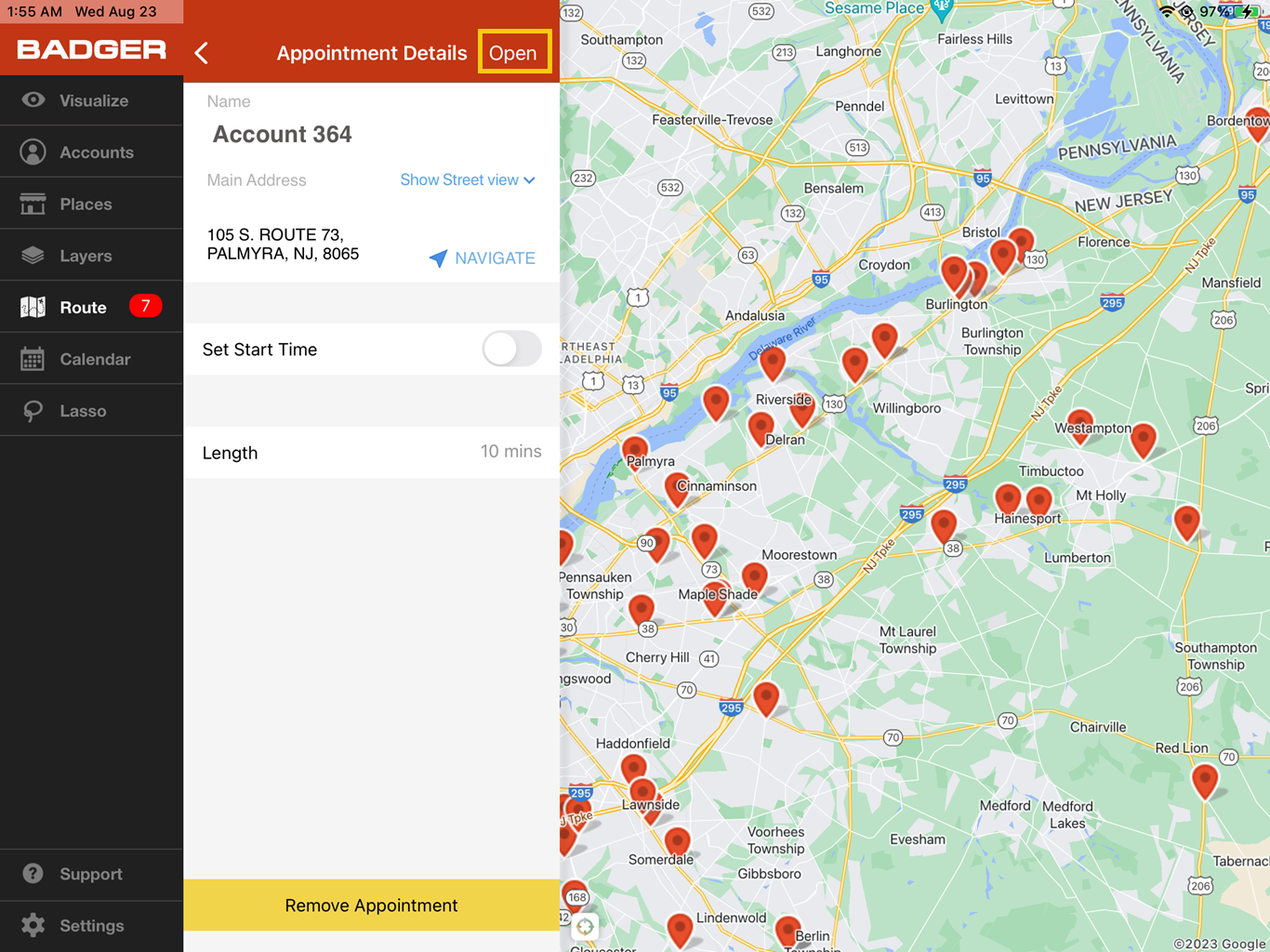
Task: Click the navigate arrow icon
Action: click(x=438, y=258)
